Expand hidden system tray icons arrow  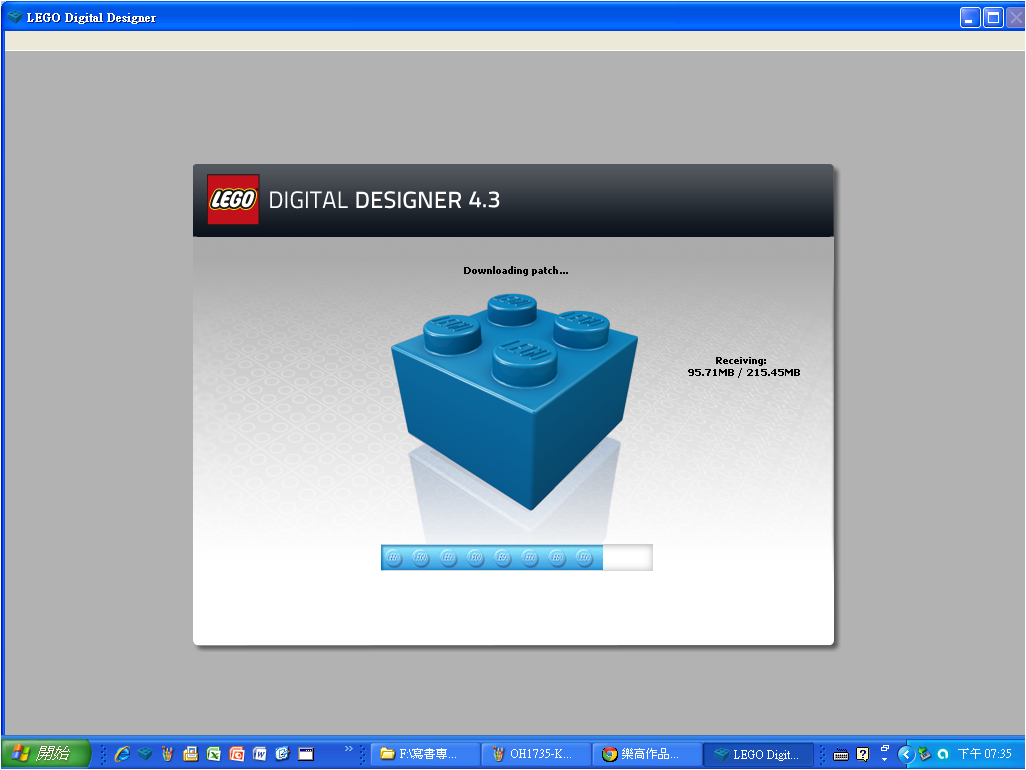[x=906, y=754]
